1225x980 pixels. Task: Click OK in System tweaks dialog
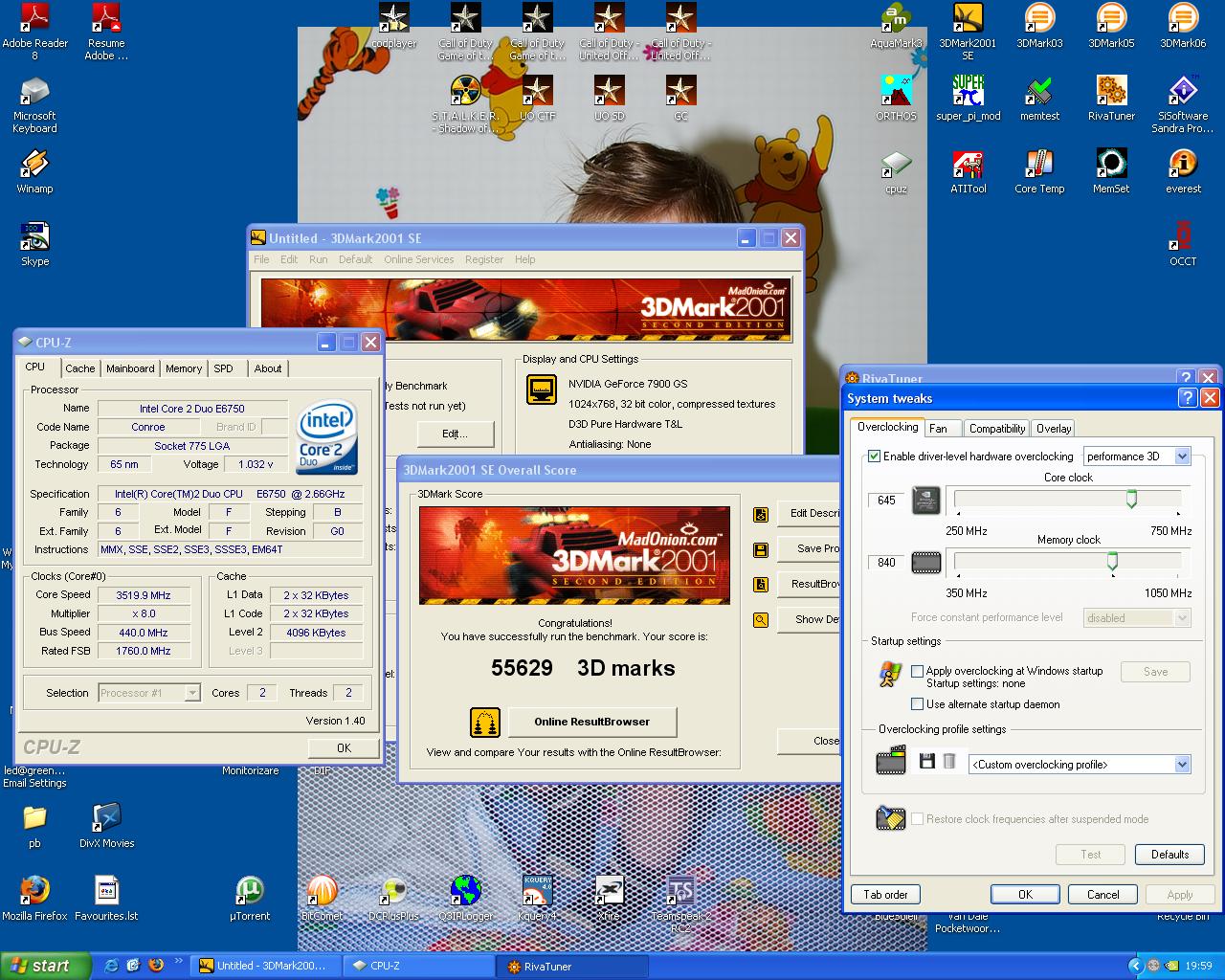pos(1025,895)
